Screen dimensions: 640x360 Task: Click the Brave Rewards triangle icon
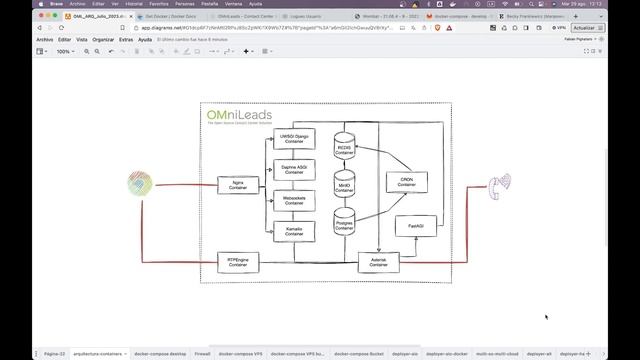(x=449, y=28)
